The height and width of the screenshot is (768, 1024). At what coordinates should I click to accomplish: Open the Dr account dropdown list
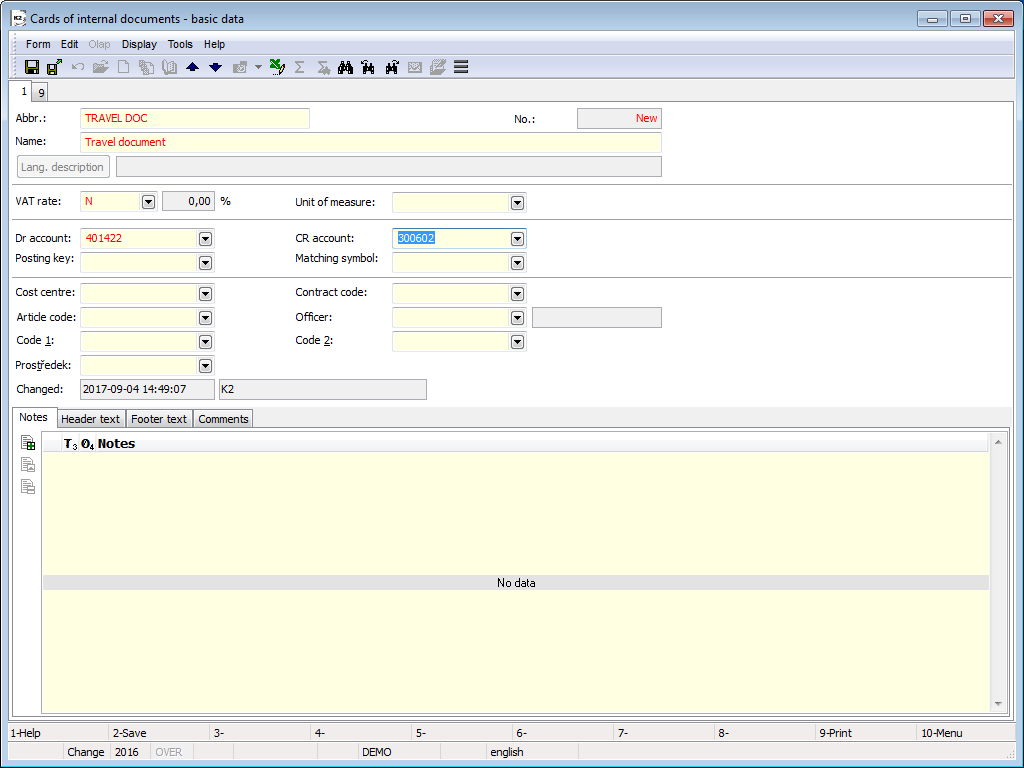pos(205,239)
